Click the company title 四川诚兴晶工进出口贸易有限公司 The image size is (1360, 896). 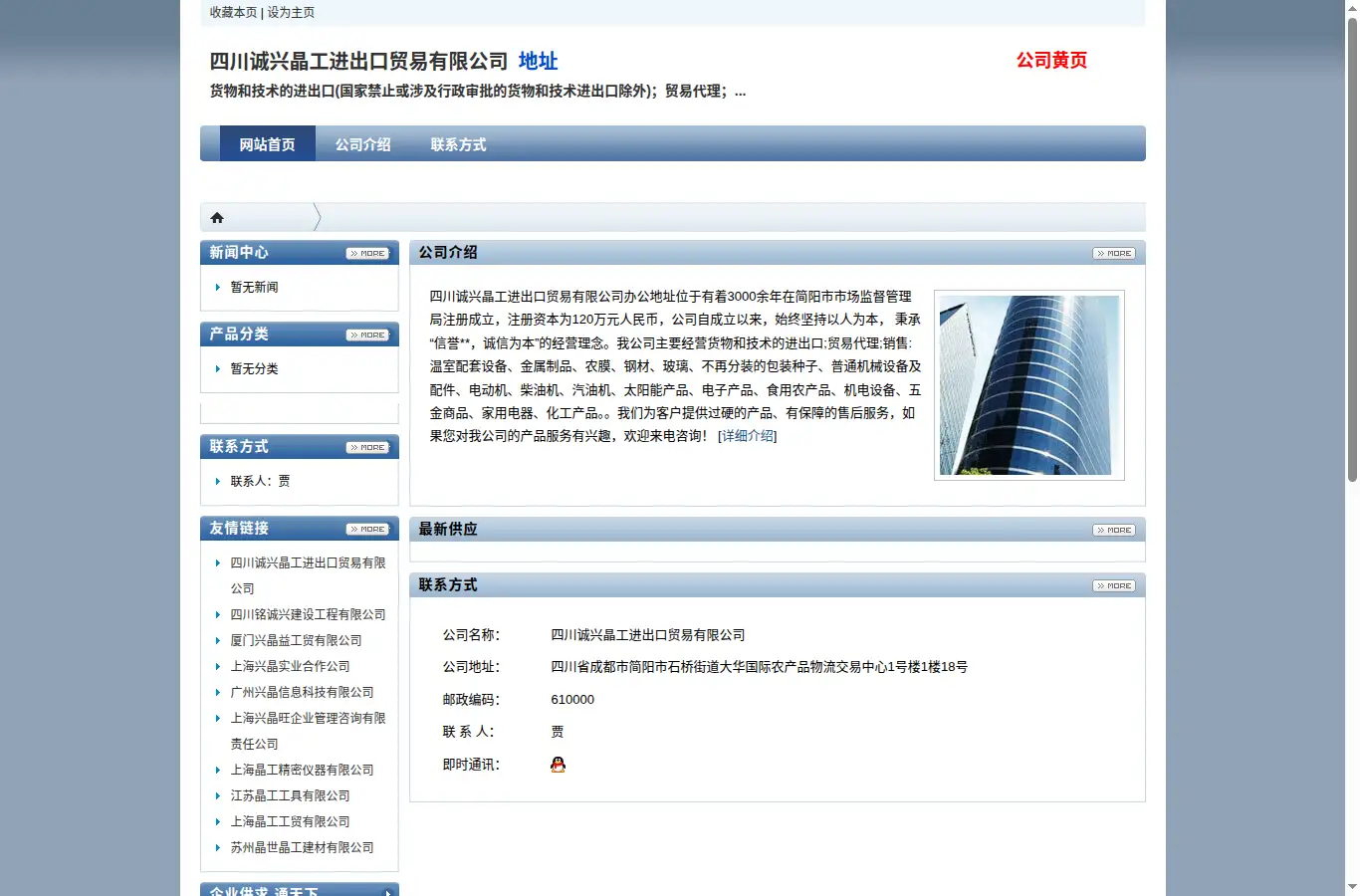358,61
